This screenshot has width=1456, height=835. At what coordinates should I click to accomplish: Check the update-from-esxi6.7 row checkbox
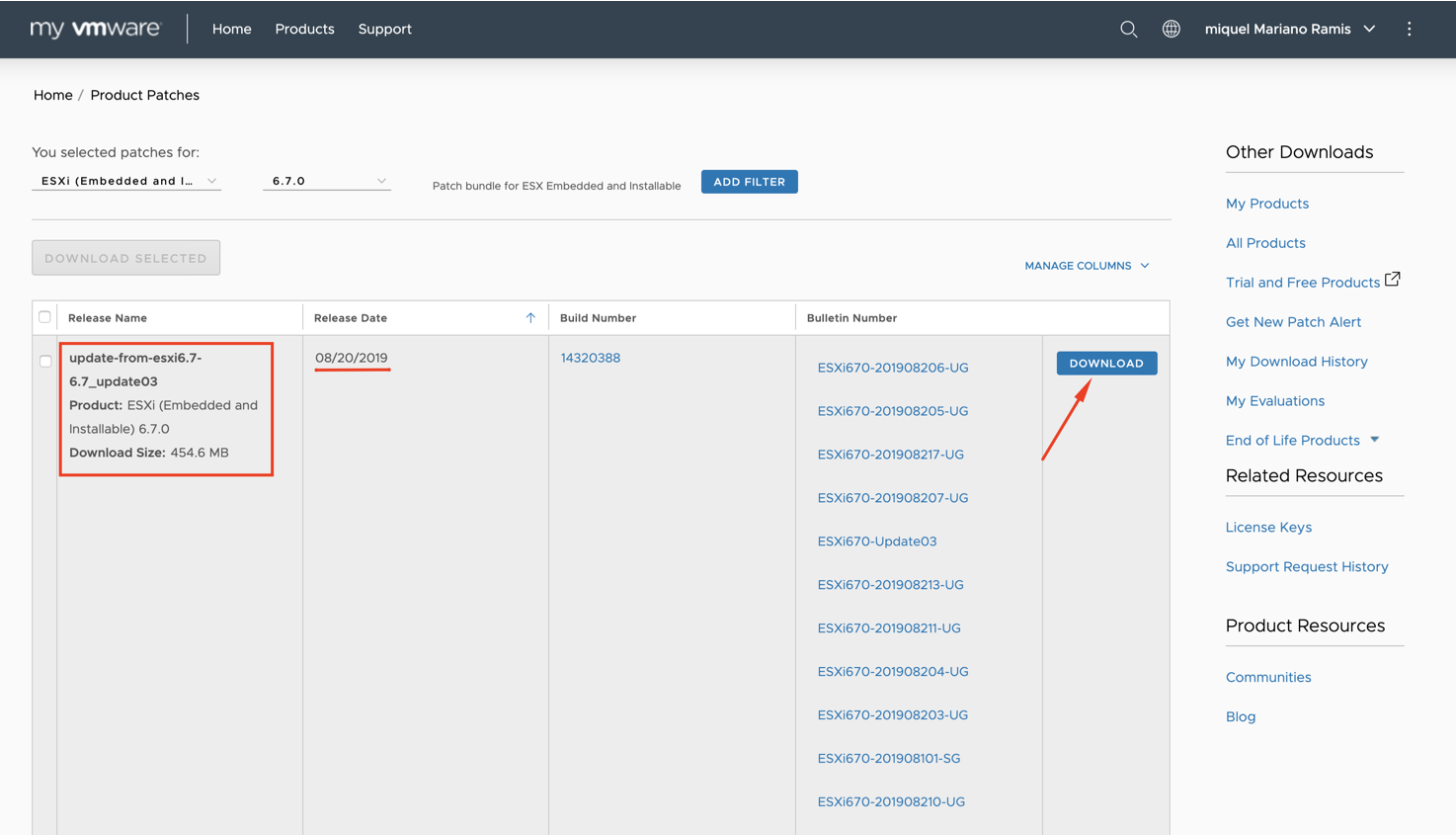(x=45, y=361)
